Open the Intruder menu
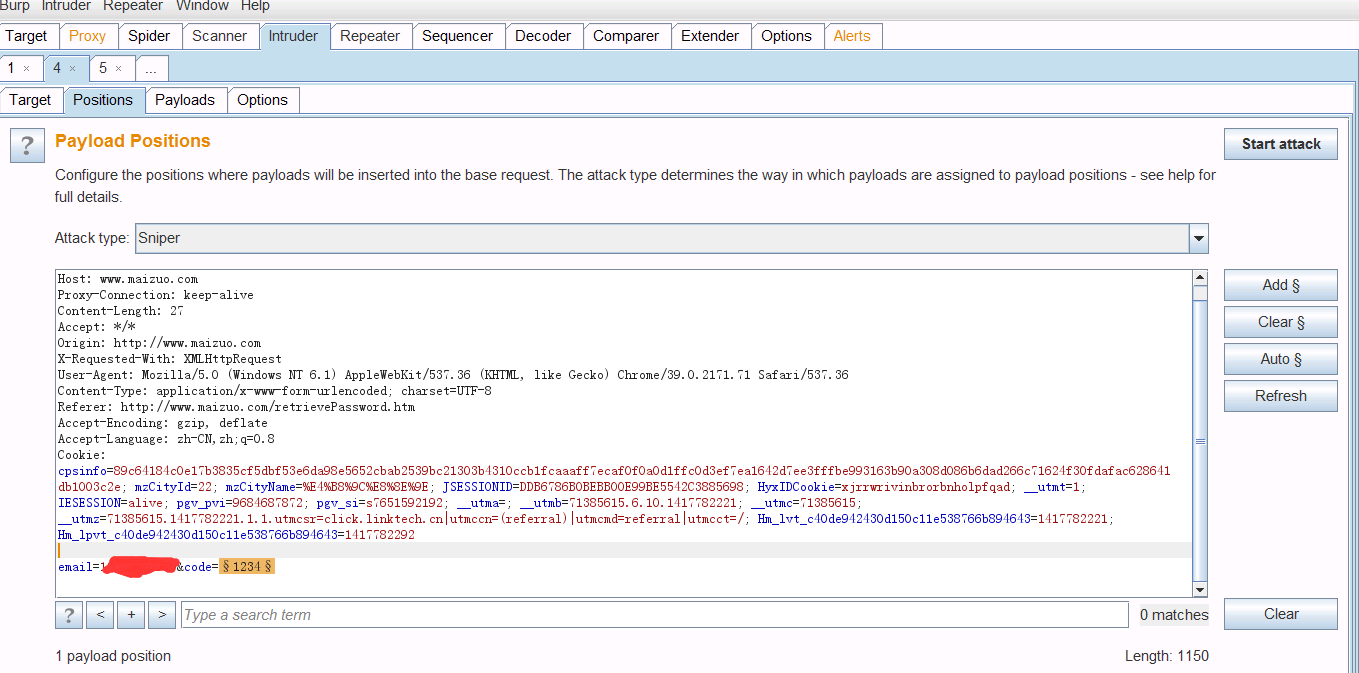The width and height of the screenshot is (1359, 673). (66, 6)
